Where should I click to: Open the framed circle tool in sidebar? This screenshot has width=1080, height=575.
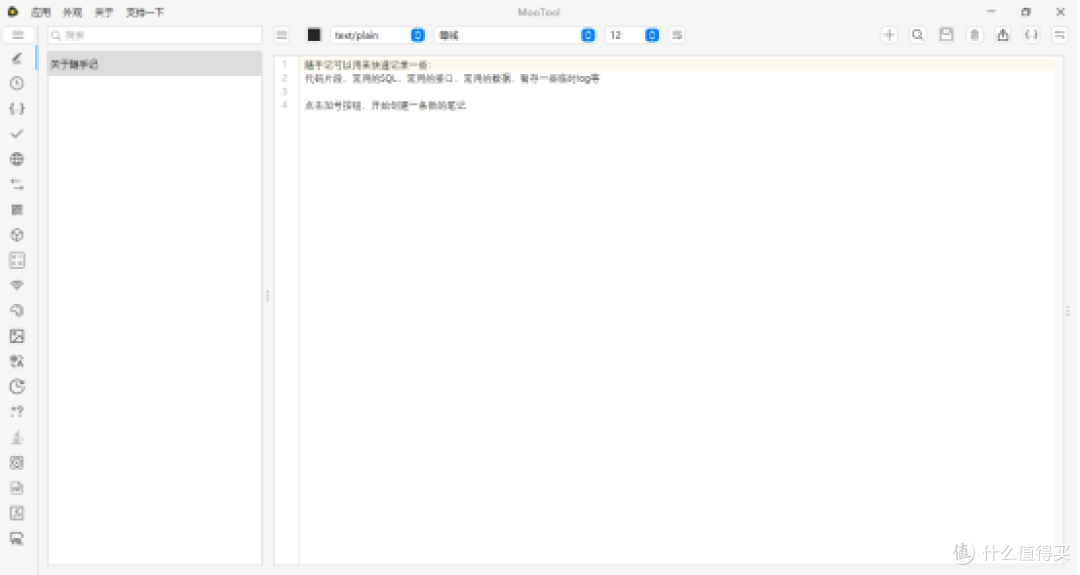(17, 463)
